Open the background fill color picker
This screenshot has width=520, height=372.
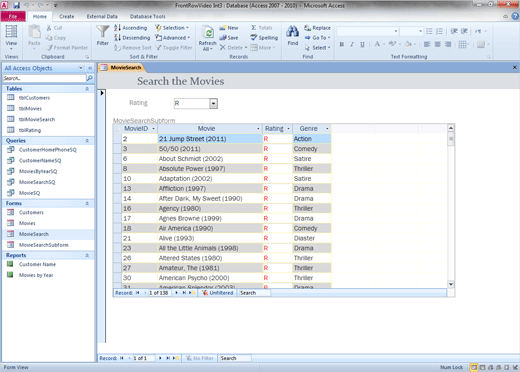click(410, 44)
